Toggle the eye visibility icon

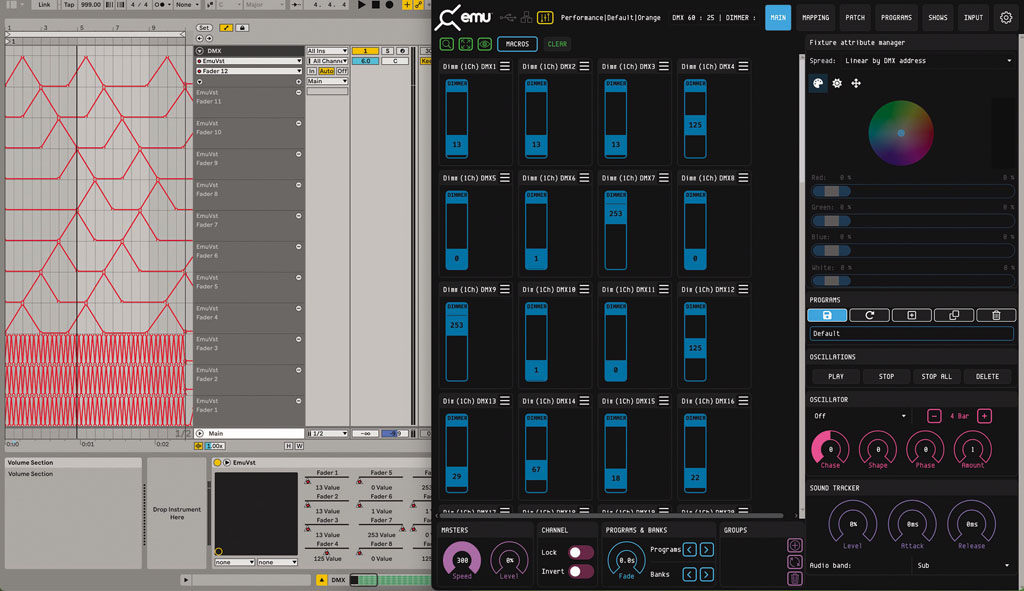click(484, 44)
